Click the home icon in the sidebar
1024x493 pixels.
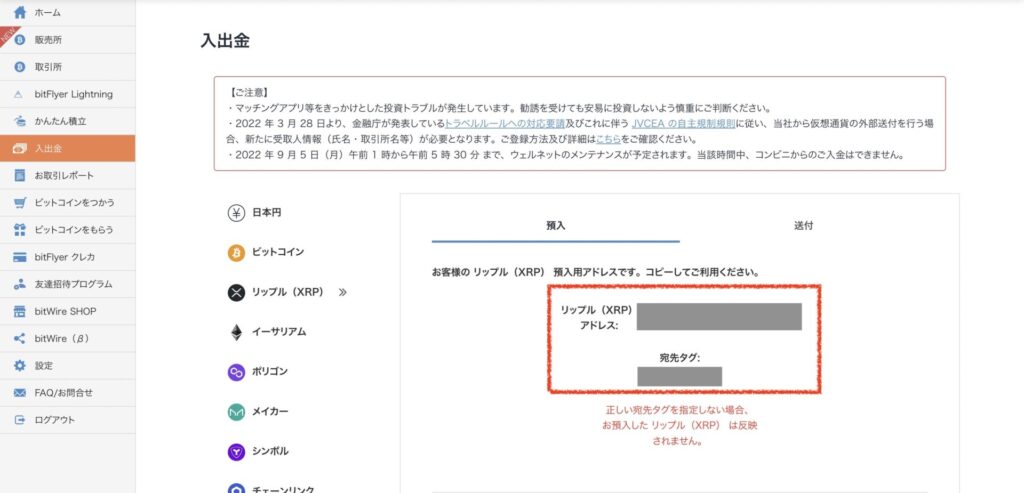coord(20,12)
